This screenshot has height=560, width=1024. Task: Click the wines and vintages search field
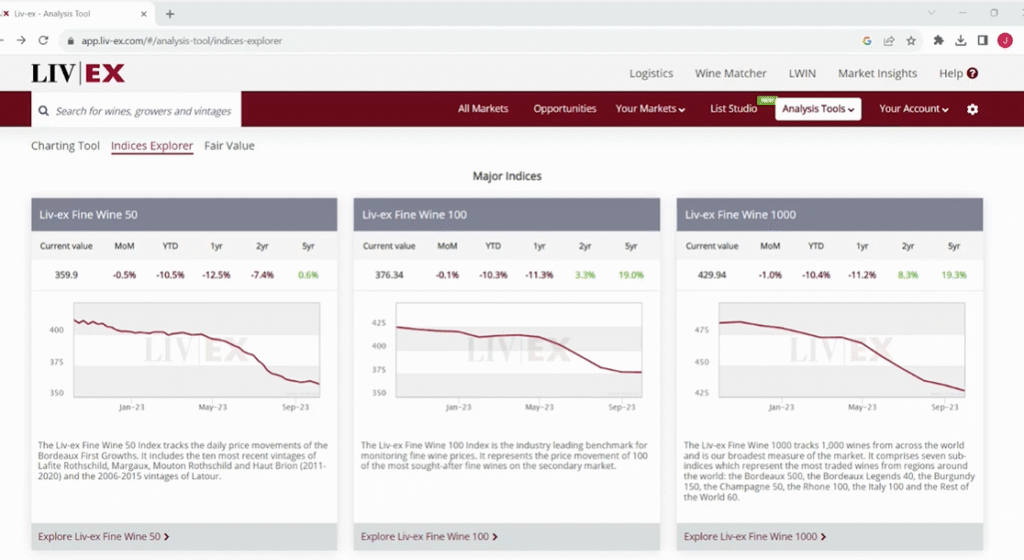[x=143, y=111]
